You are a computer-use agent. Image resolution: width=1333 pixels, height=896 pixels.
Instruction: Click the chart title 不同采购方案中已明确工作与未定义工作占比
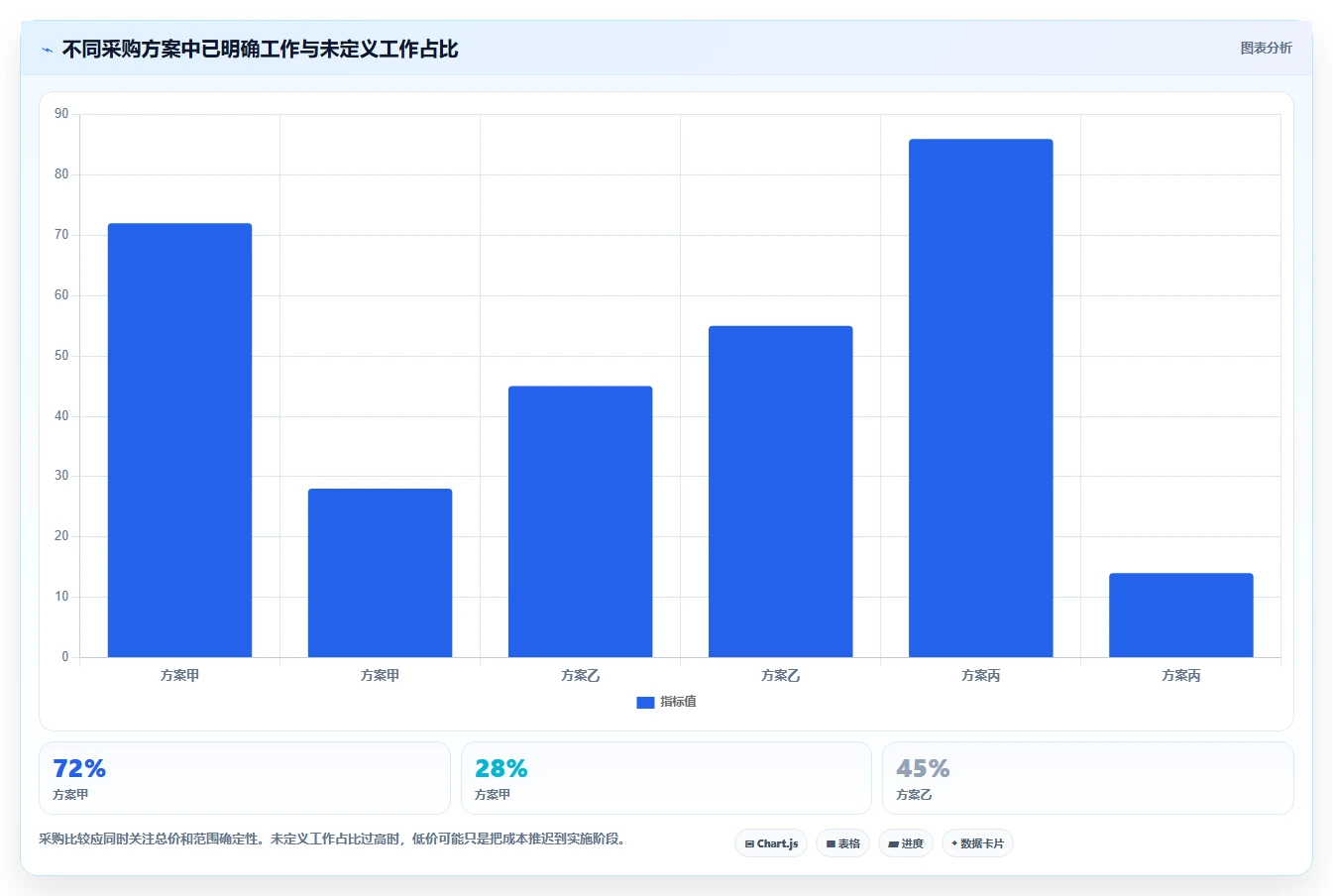260,49
